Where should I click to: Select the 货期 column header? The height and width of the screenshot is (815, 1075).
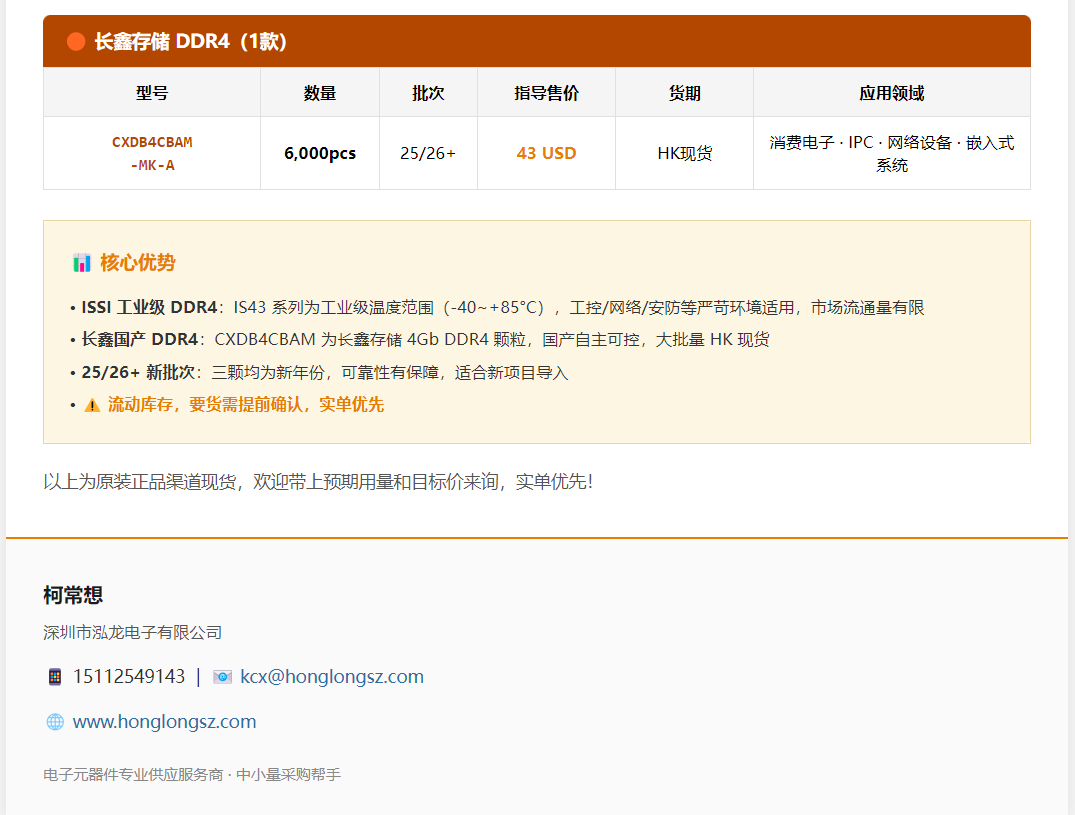[684, 93]
